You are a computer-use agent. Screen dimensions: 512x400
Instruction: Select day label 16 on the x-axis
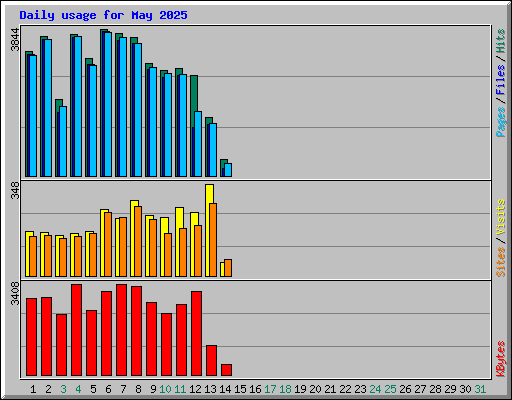click(255, 389)
